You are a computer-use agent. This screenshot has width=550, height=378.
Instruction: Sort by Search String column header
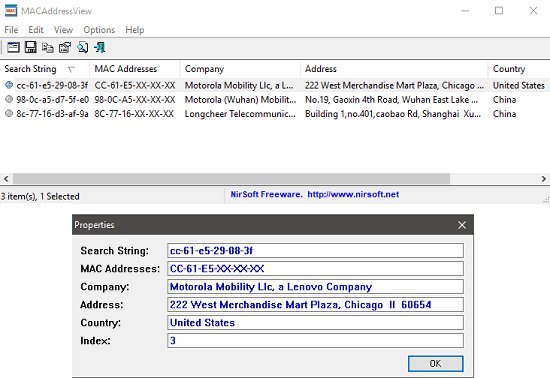45,69
